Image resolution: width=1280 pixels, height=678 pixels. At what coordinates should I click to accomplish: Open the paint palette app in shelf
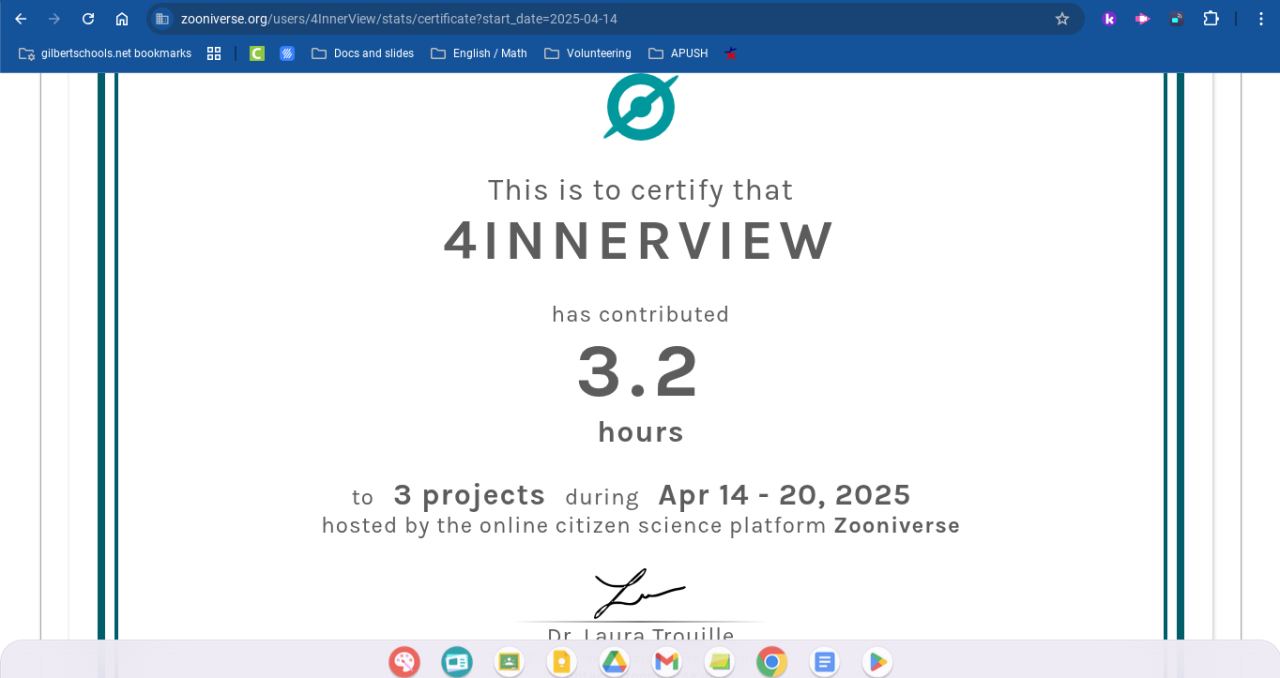tap(404, 661)
